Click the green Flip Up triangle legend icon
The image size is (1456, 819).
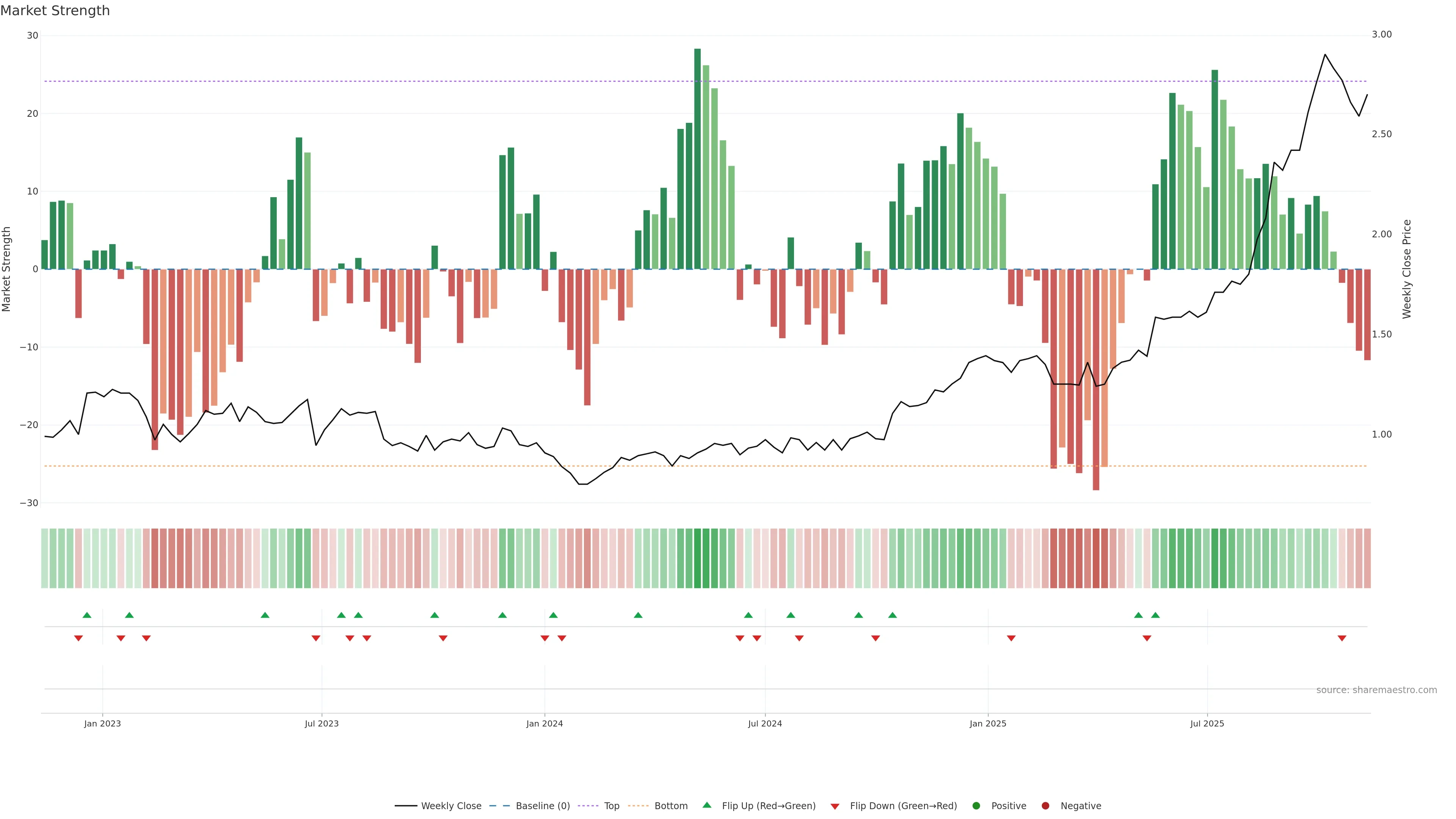click(x=706, y=805)
